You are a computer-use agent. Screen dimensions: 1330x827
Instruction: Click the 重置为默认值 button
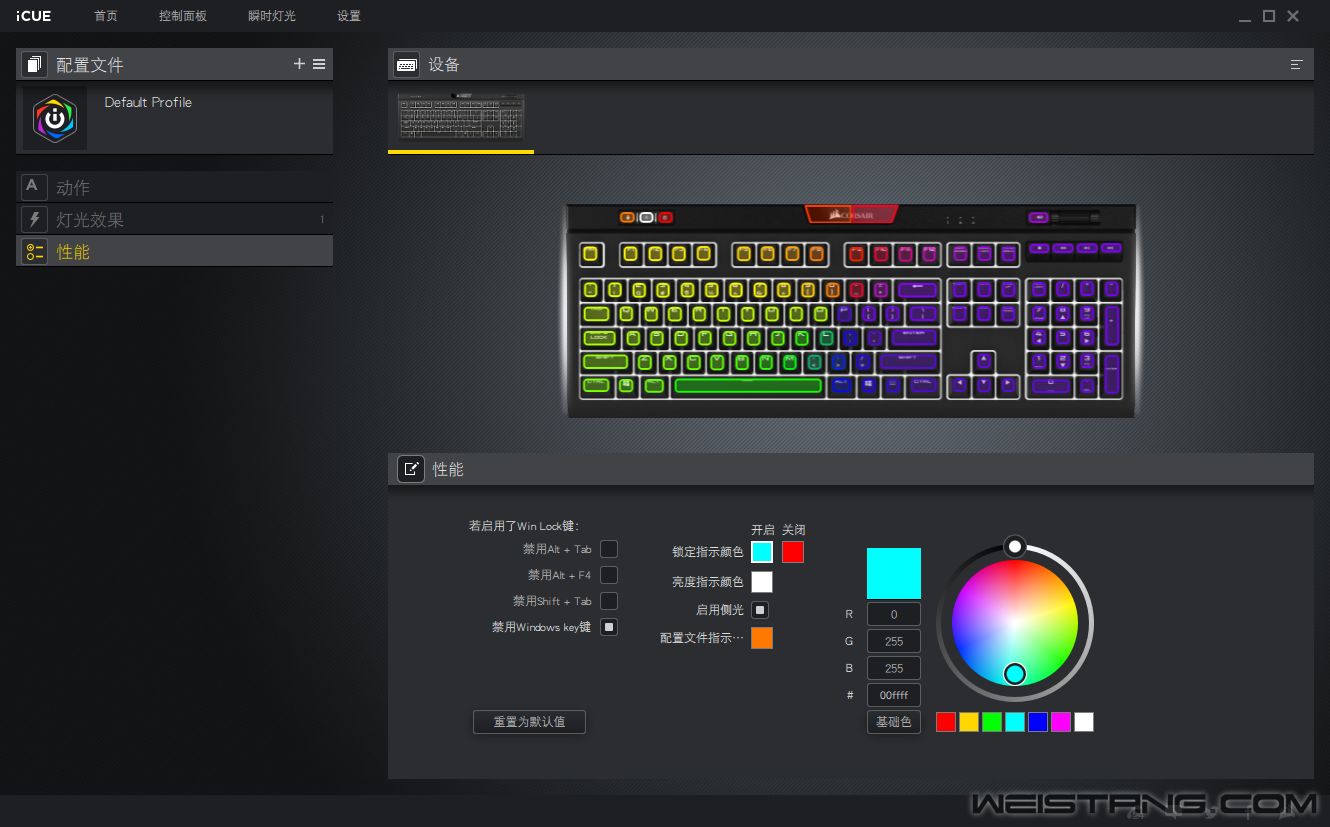(529, 722)
